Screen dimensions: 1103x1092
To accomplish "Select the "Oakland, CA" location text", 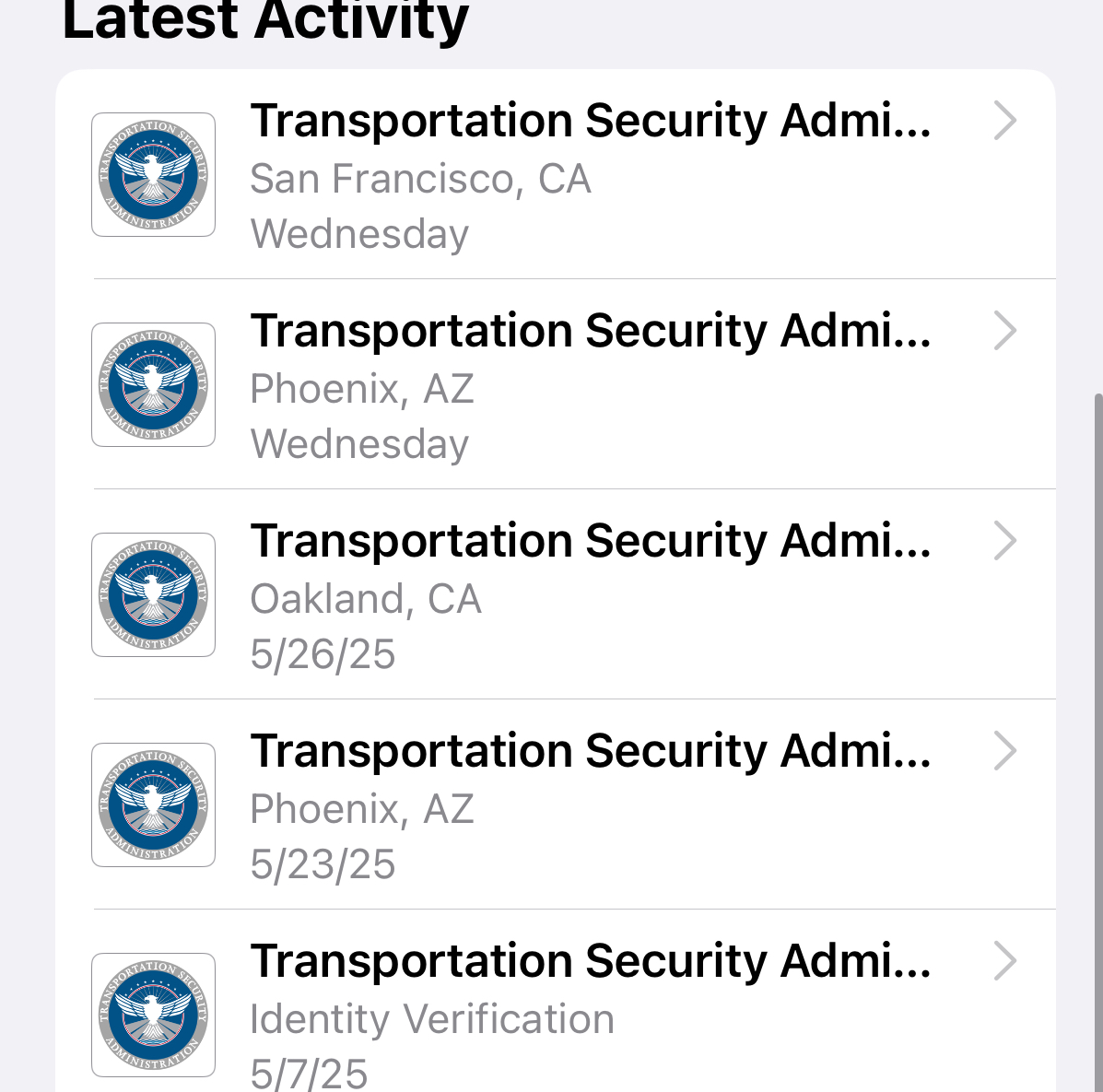I will 366,599.
